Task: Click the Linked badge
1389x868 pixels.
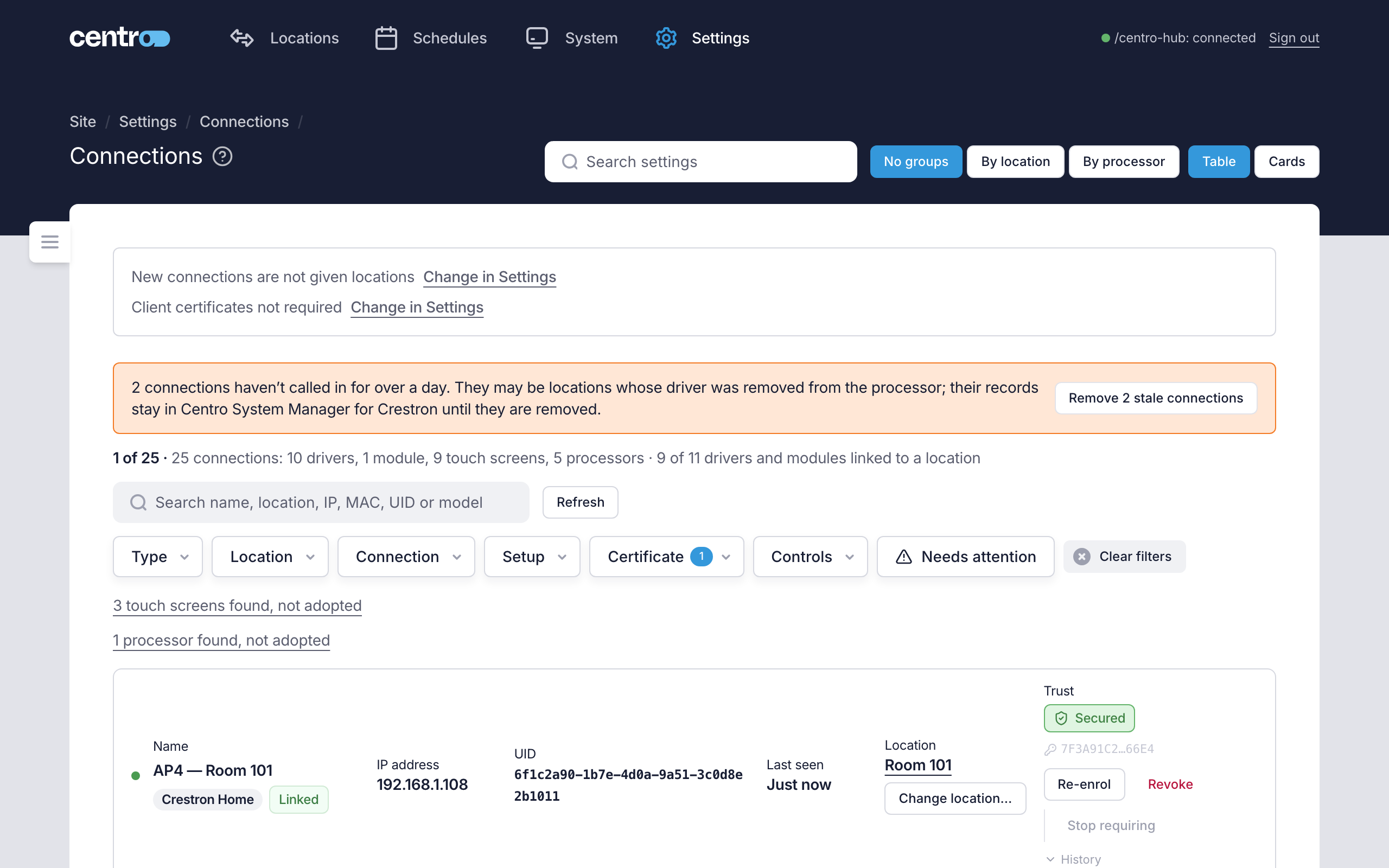Action: pyautogui.click(x=298, y=799)
